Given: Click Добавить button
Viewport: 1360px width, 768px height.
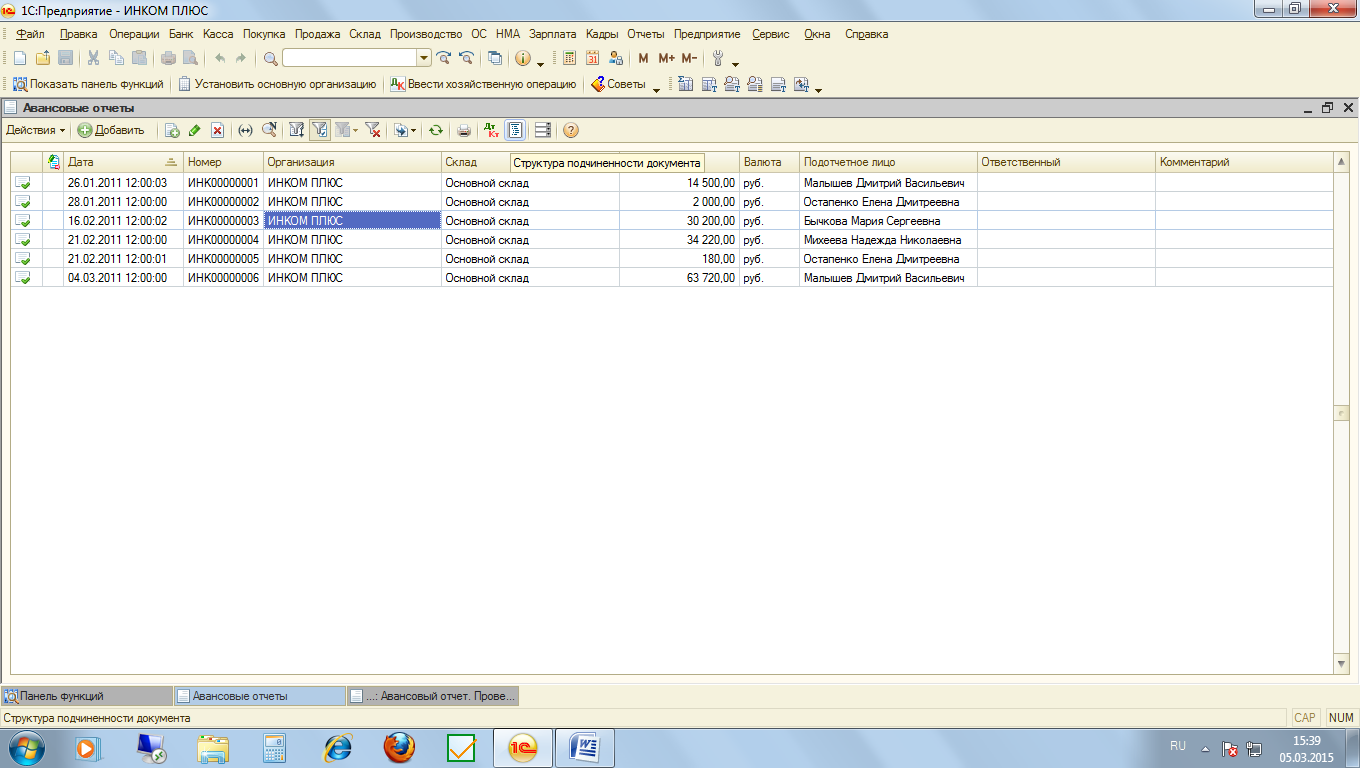Looking at the screenshot, I should [x=111, y=130].
